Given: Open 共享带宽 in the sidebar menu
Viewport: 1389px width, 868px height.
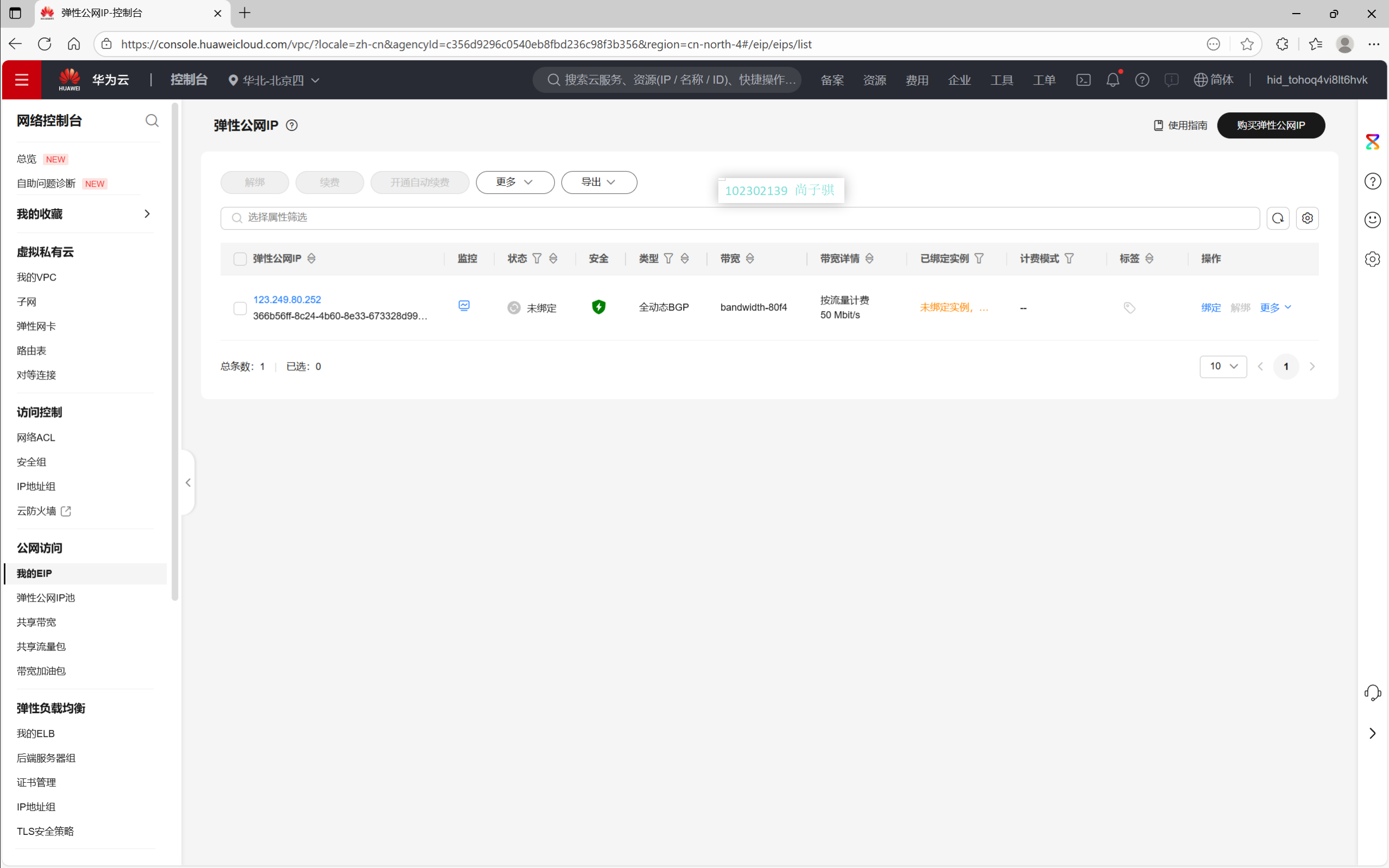Looking at the screenshot, I should [x=36, y=622].
